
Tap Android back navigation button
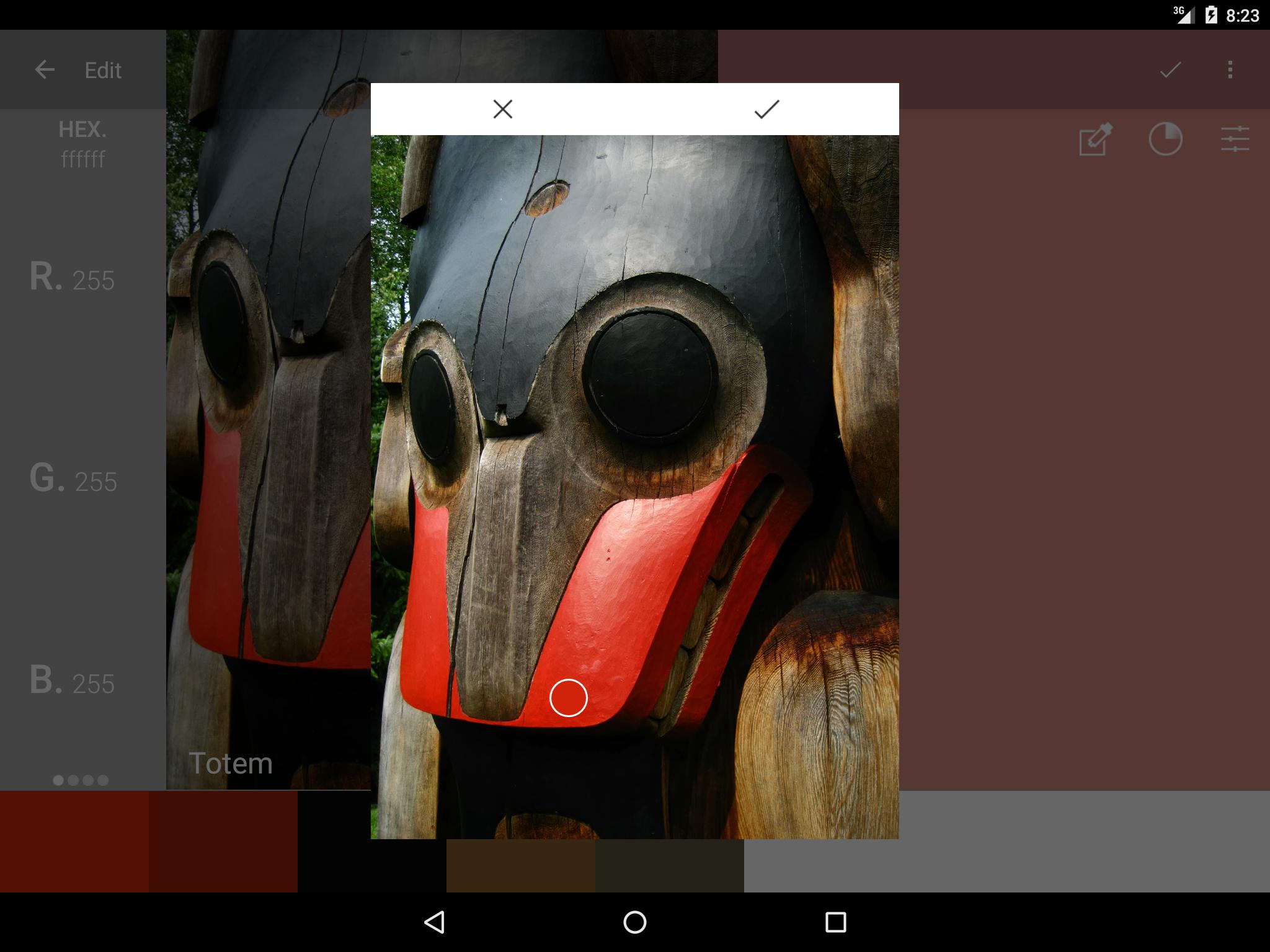coord(434,922)
